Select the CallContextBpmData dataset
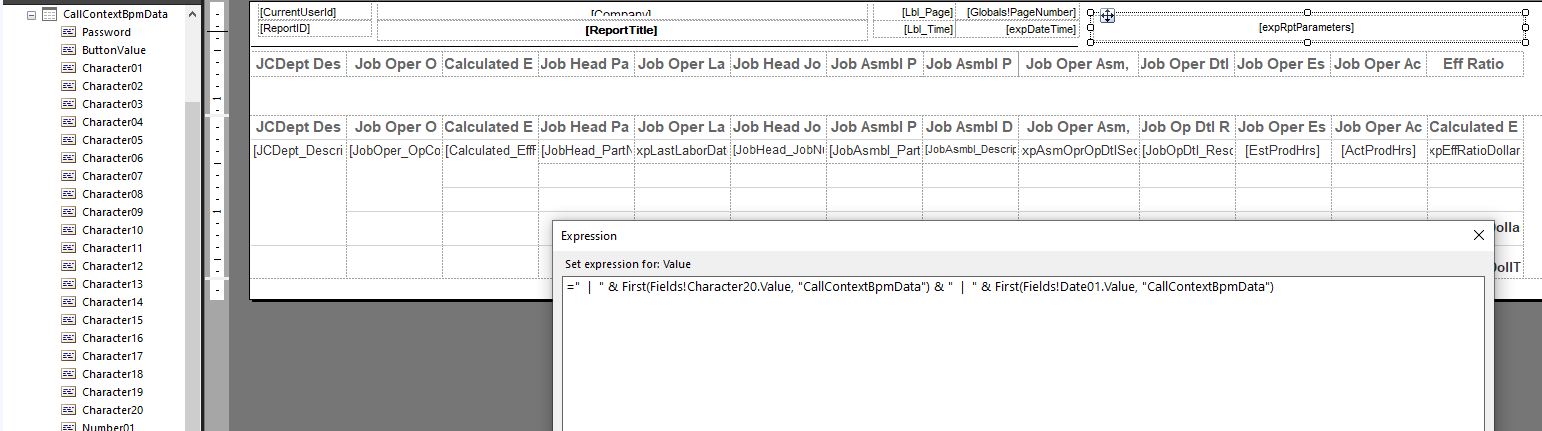Image resolution: width=1542 pixels, height=431 pixels. 115,15
